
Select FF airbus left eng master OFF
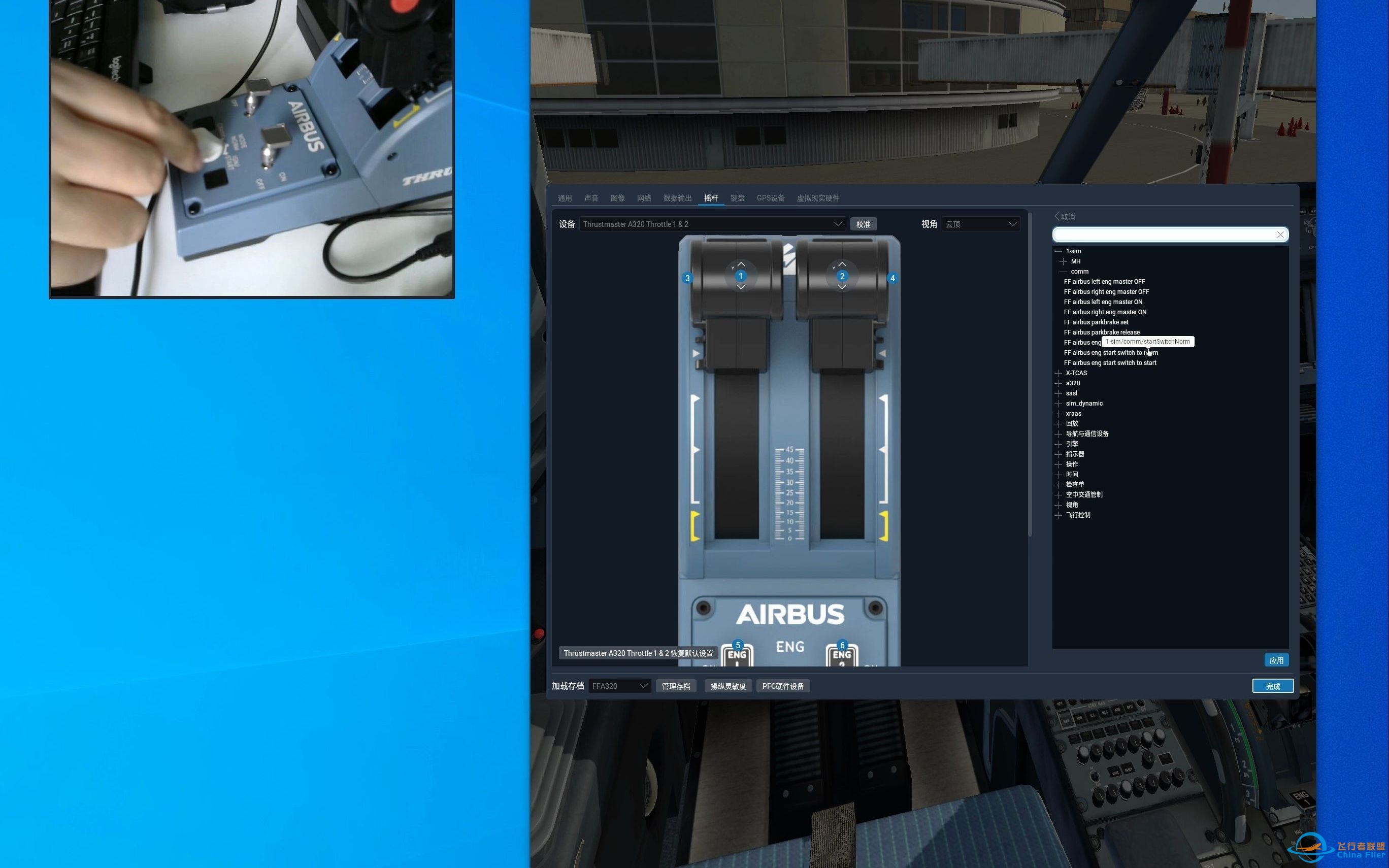(1104, 282)
